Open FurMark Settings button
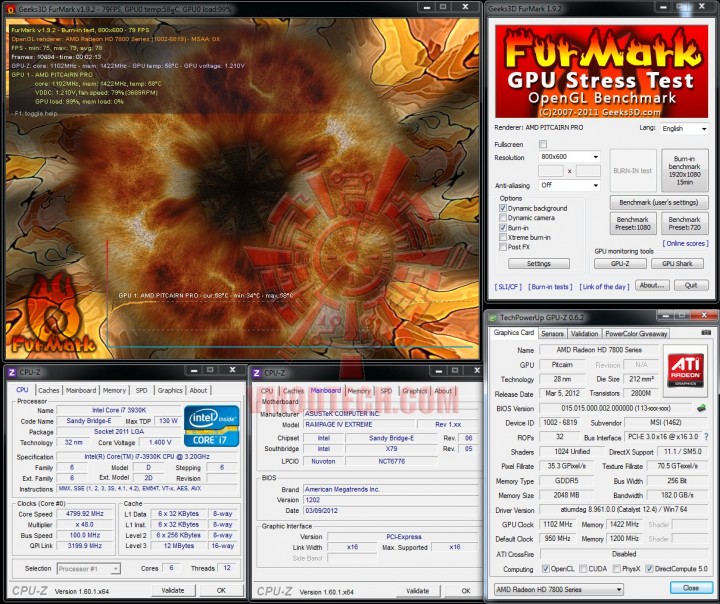 pyautogui.click(x=539, y=264)
